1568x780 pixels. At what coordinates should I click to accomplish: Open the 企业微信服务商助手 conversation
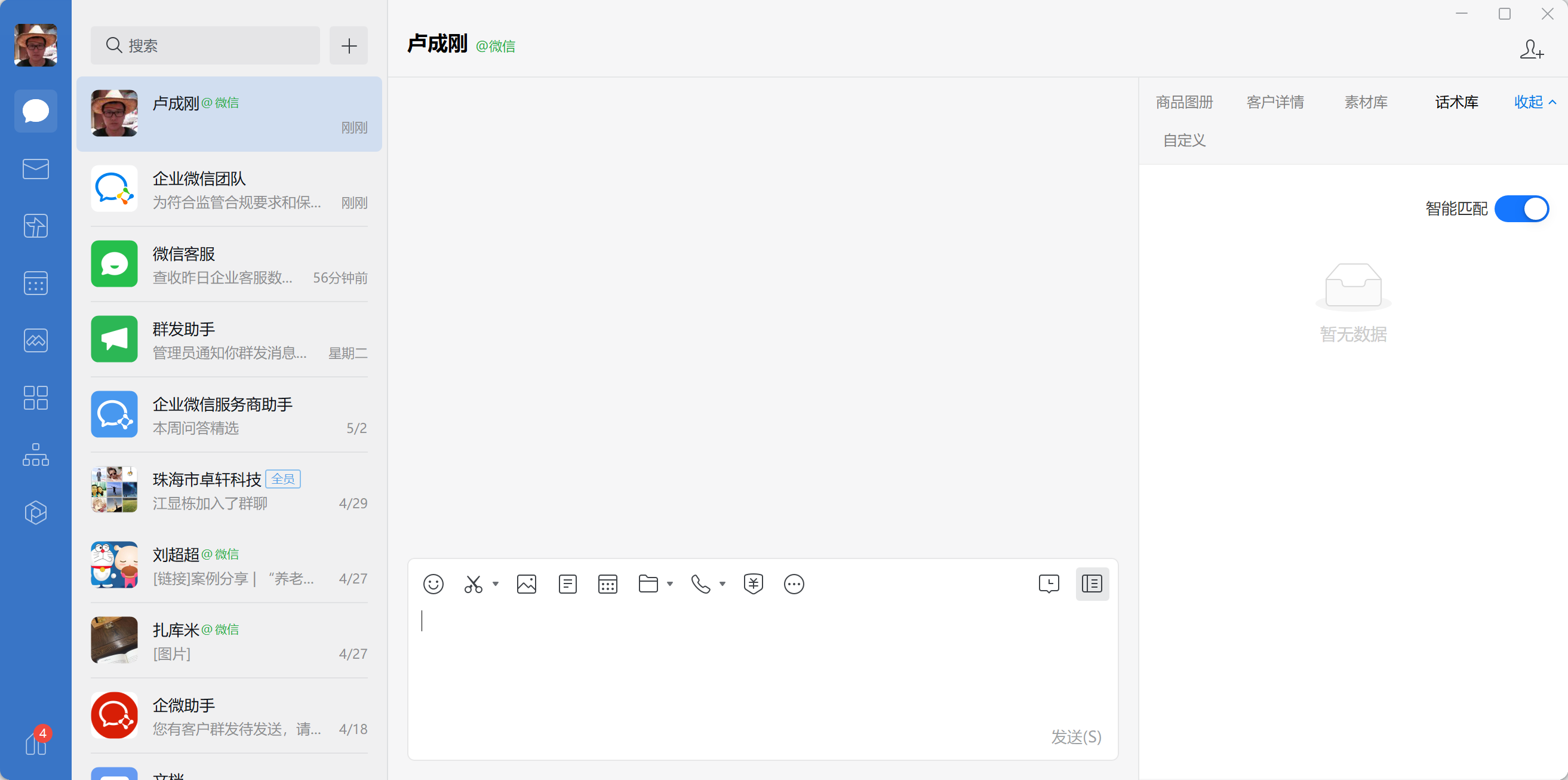click(x=229, y=414)
